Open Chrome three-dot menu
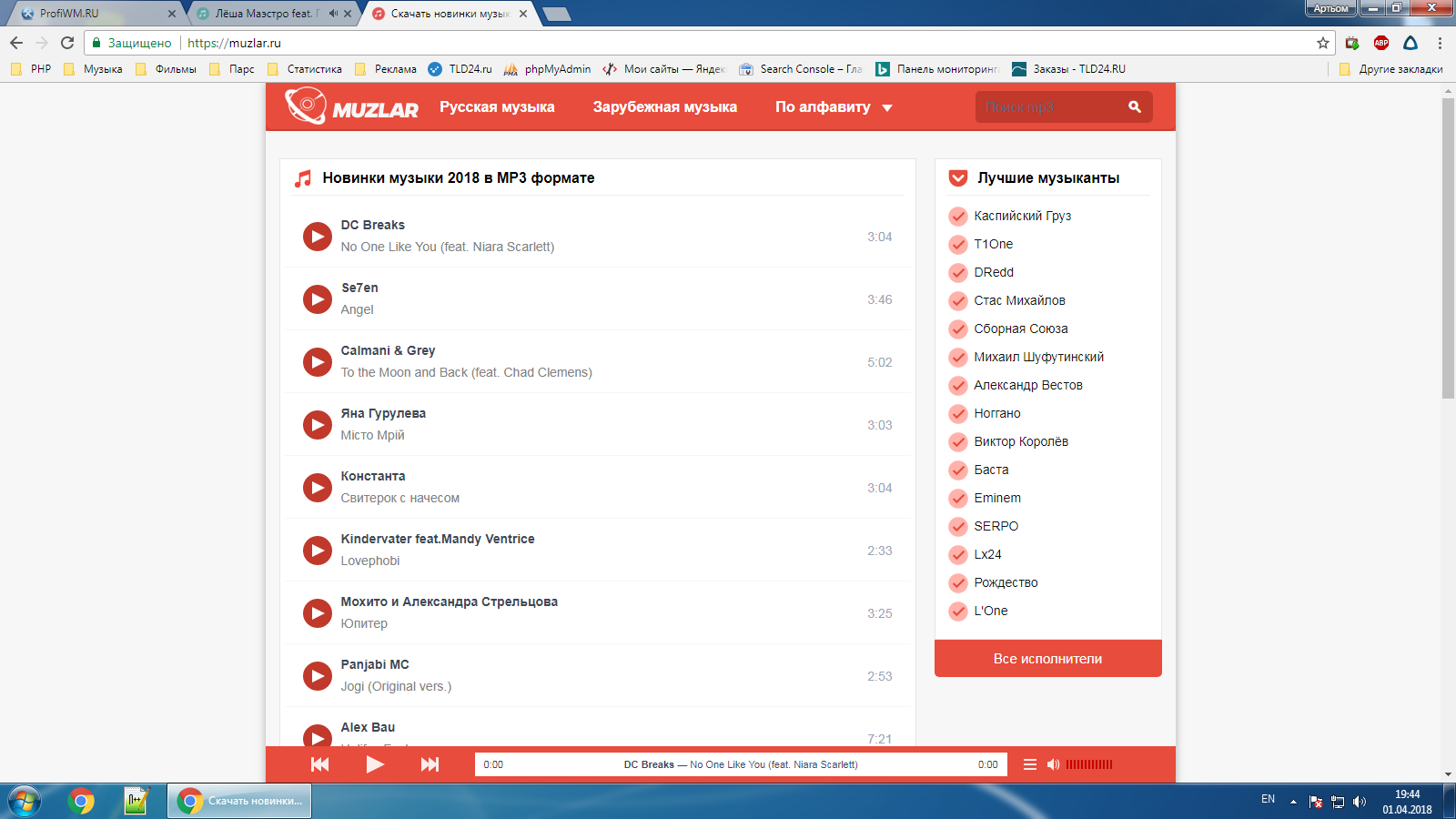Image resolution: width=1456 pixels, height=819 pixels. pyautogui.click(x=1440, y=43)
